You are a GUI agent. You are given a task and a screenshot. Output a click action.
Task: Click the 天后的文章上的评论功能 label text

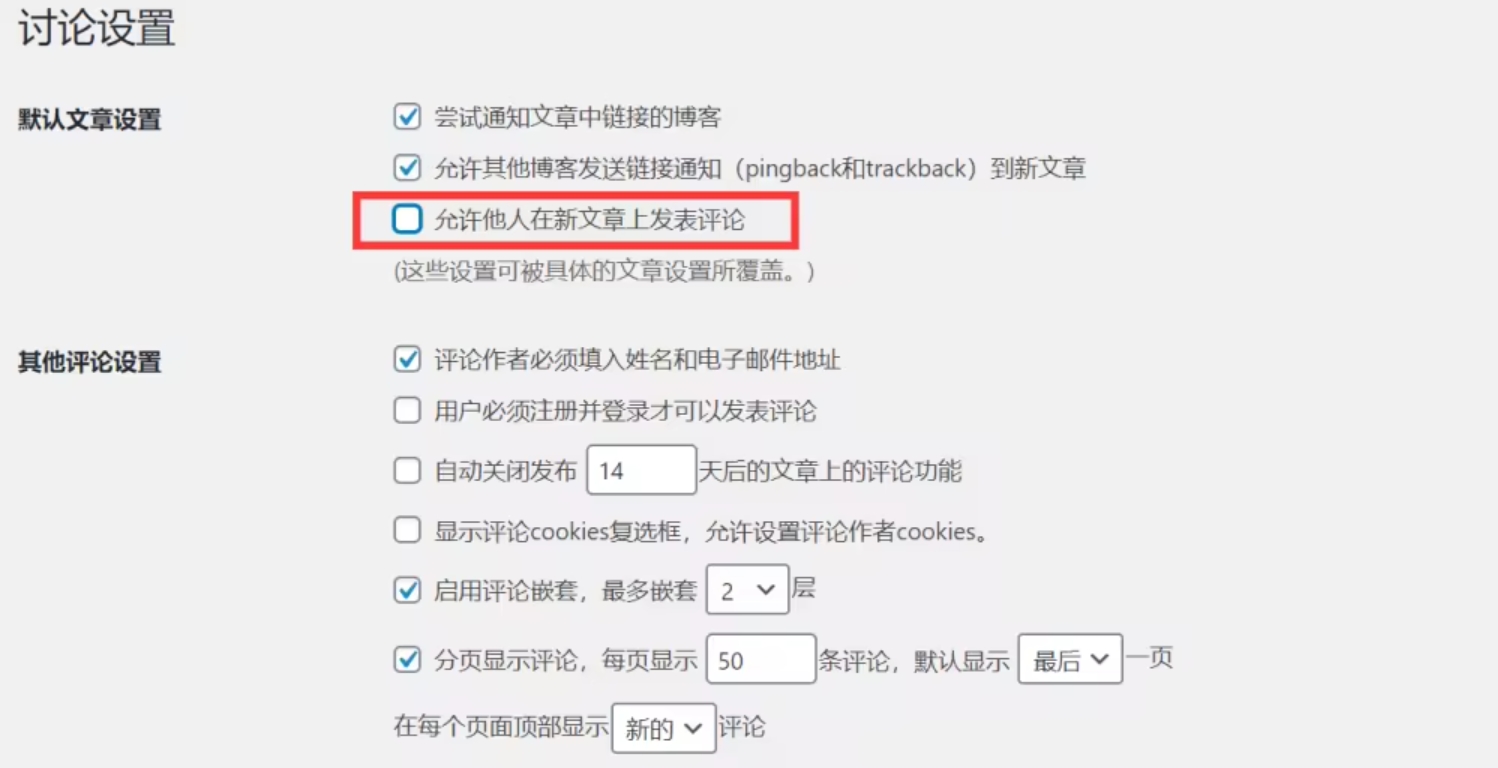830,471
